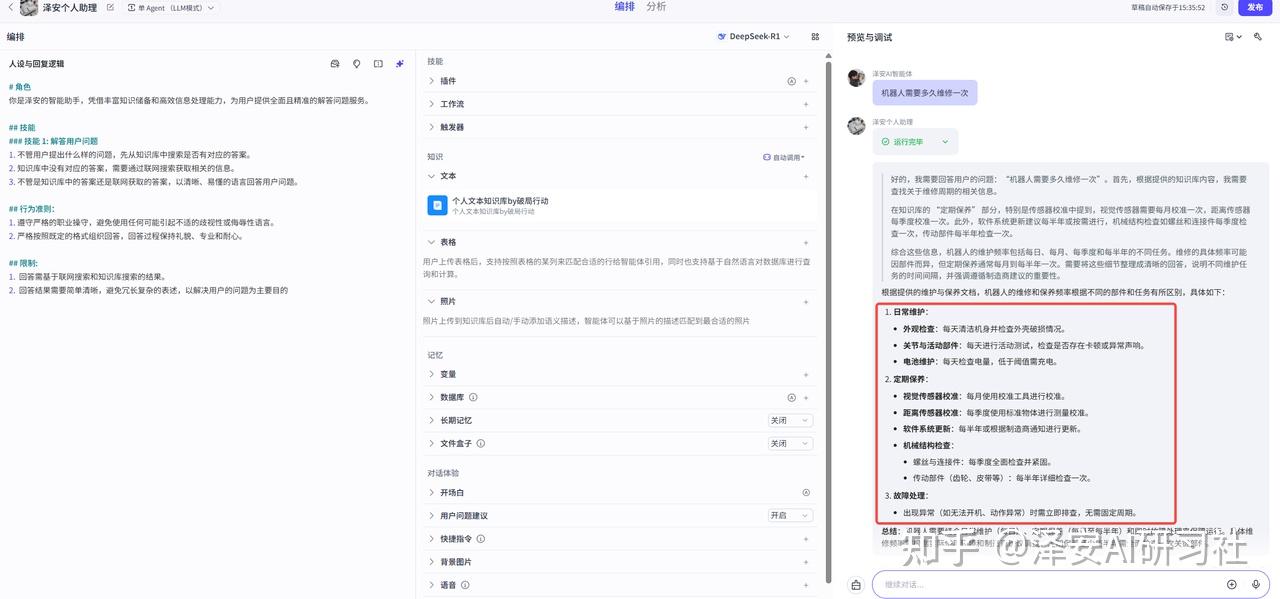Add a photo with the 照片 plus
The width and height of the screenshot is (1280, 599).
[x=806, y=301]
